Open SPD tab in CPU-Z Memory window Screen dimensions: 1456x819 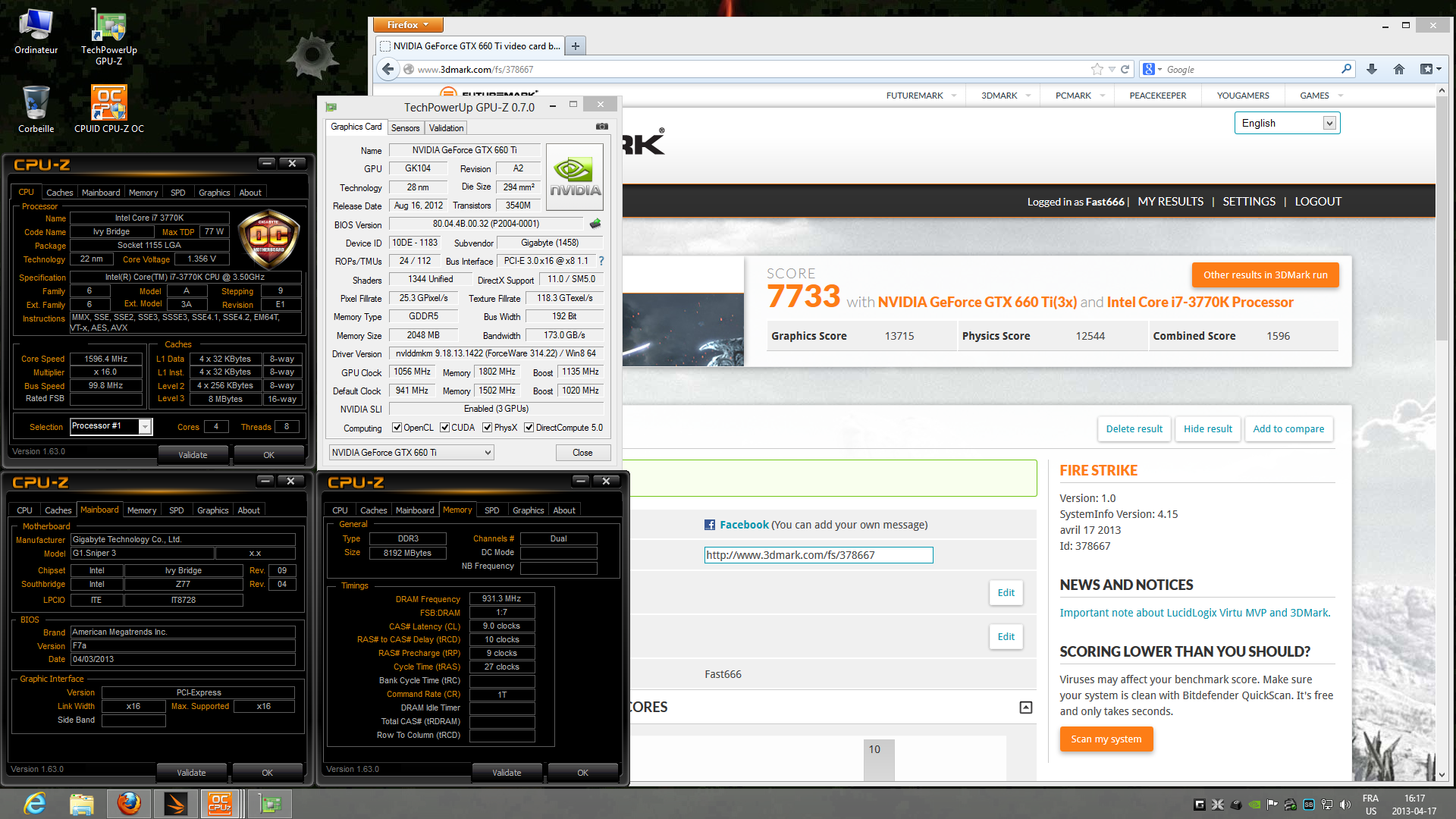pyautogui.click(x=491, y=510)
